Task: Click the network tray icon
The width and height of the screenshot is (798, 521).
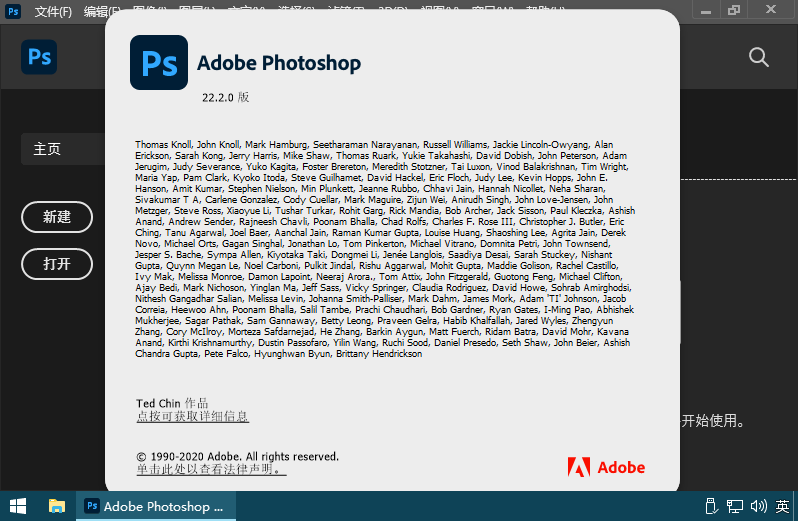Action: pos(734,506)
